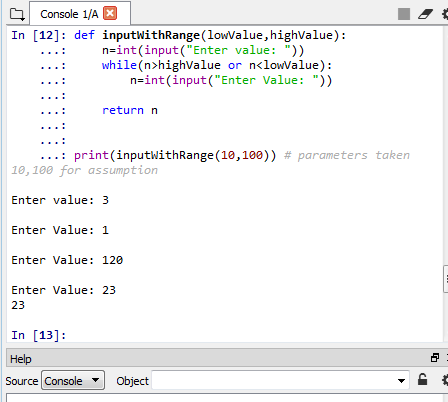Click the printed result '23' line
The image size is (448, 402).
pyautogui.click(x=18, y=305)
